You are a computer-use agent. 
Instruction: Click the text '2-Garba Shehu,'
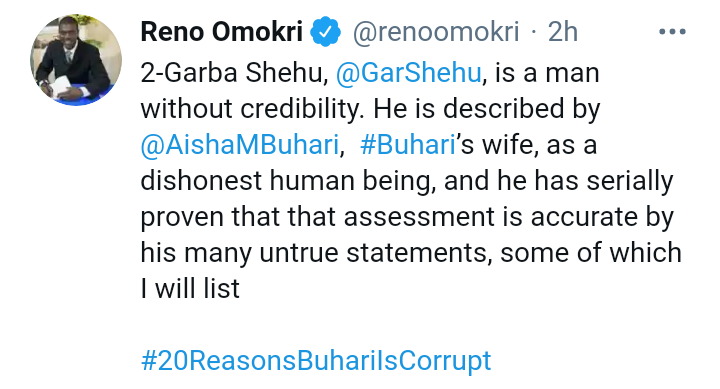234,73
